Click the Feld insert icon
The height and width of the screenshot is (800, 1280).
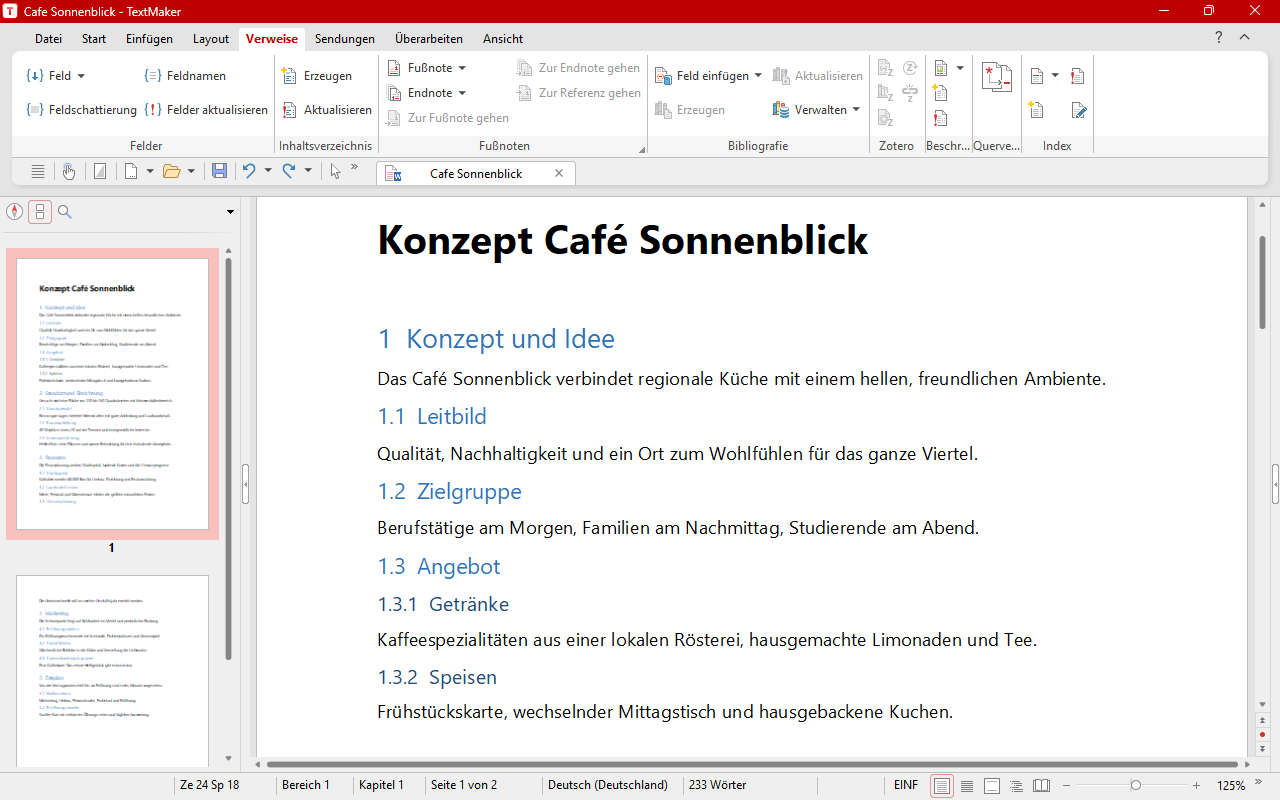coord(35,76)
